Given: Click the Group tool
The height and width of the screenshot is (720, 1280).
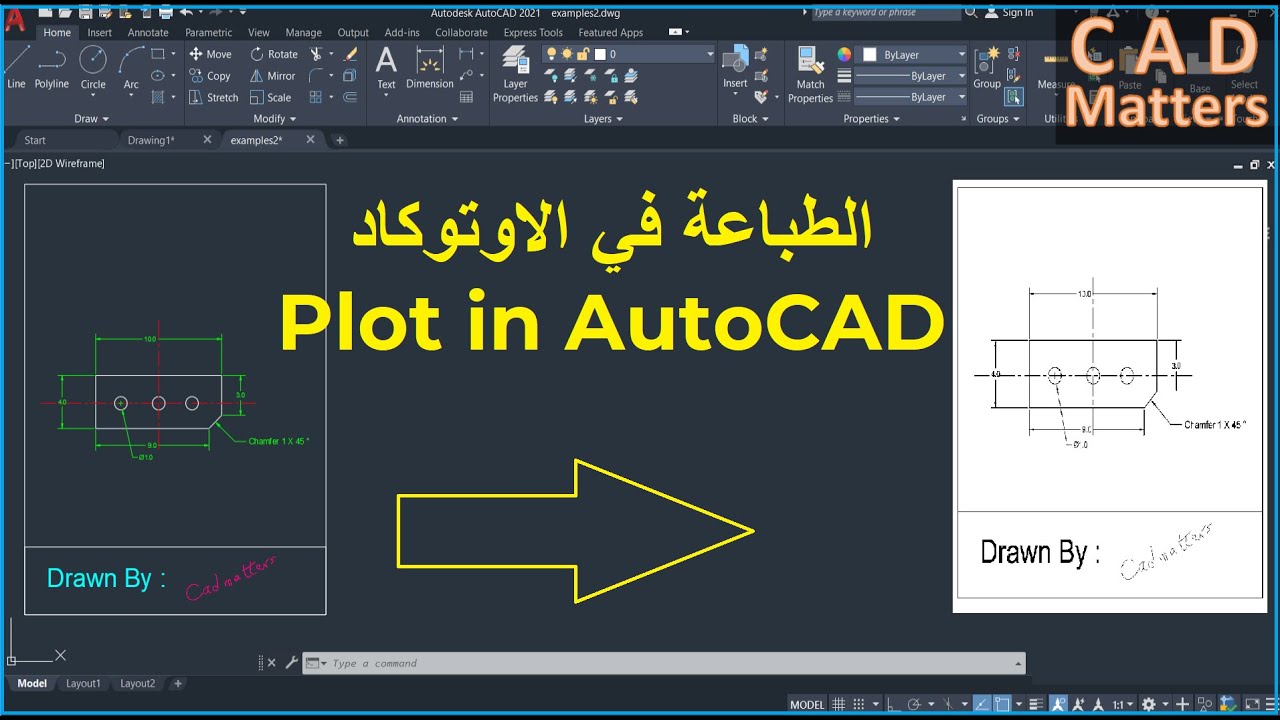Looking at the screenshot, I should (x=987, y=68).
